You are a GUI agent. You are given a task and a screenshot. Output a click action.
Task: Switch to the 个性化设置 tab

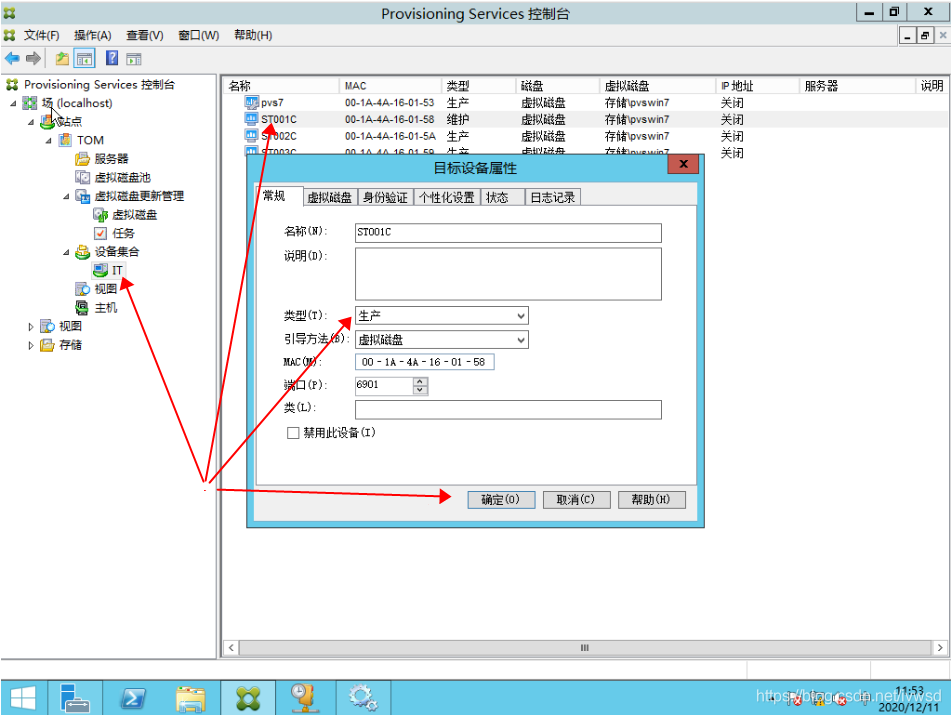[x=446, y=198]
